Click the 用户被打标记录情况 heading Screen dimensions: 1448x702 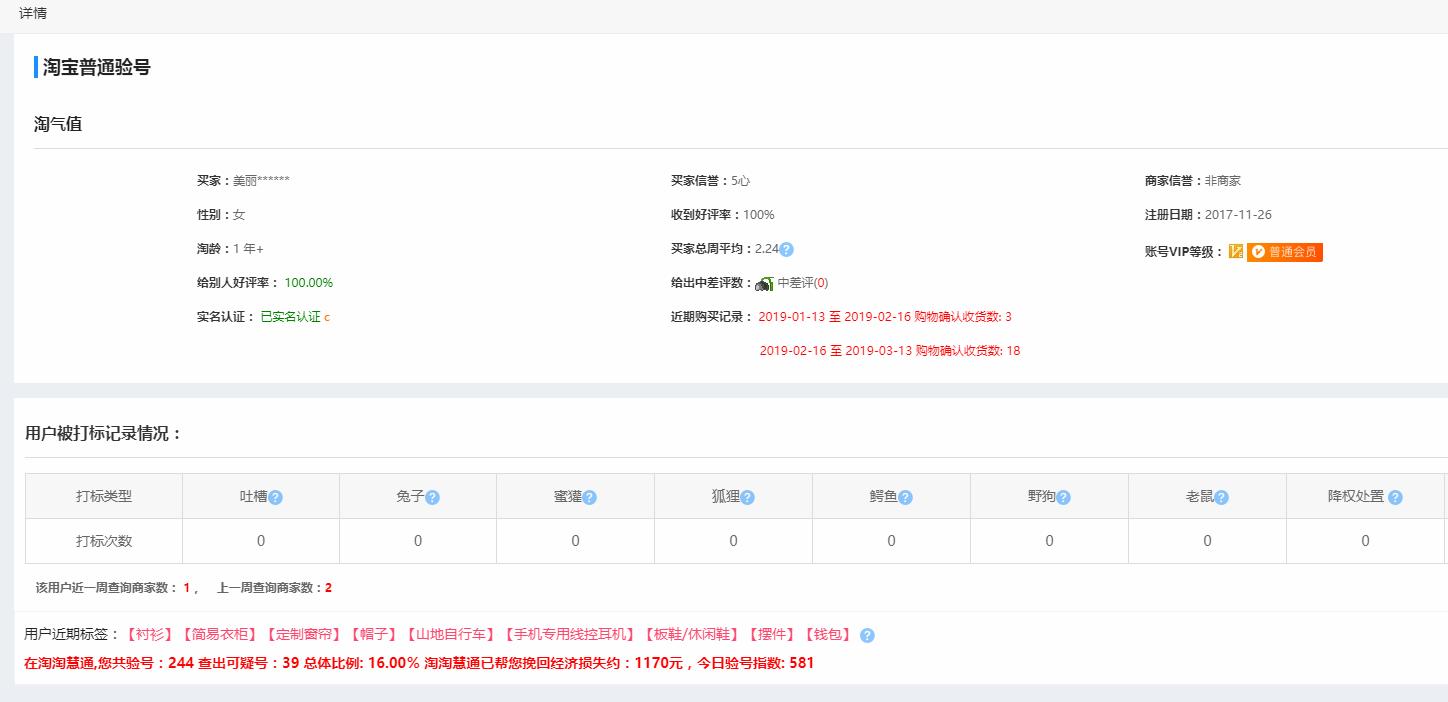(104, 434)
